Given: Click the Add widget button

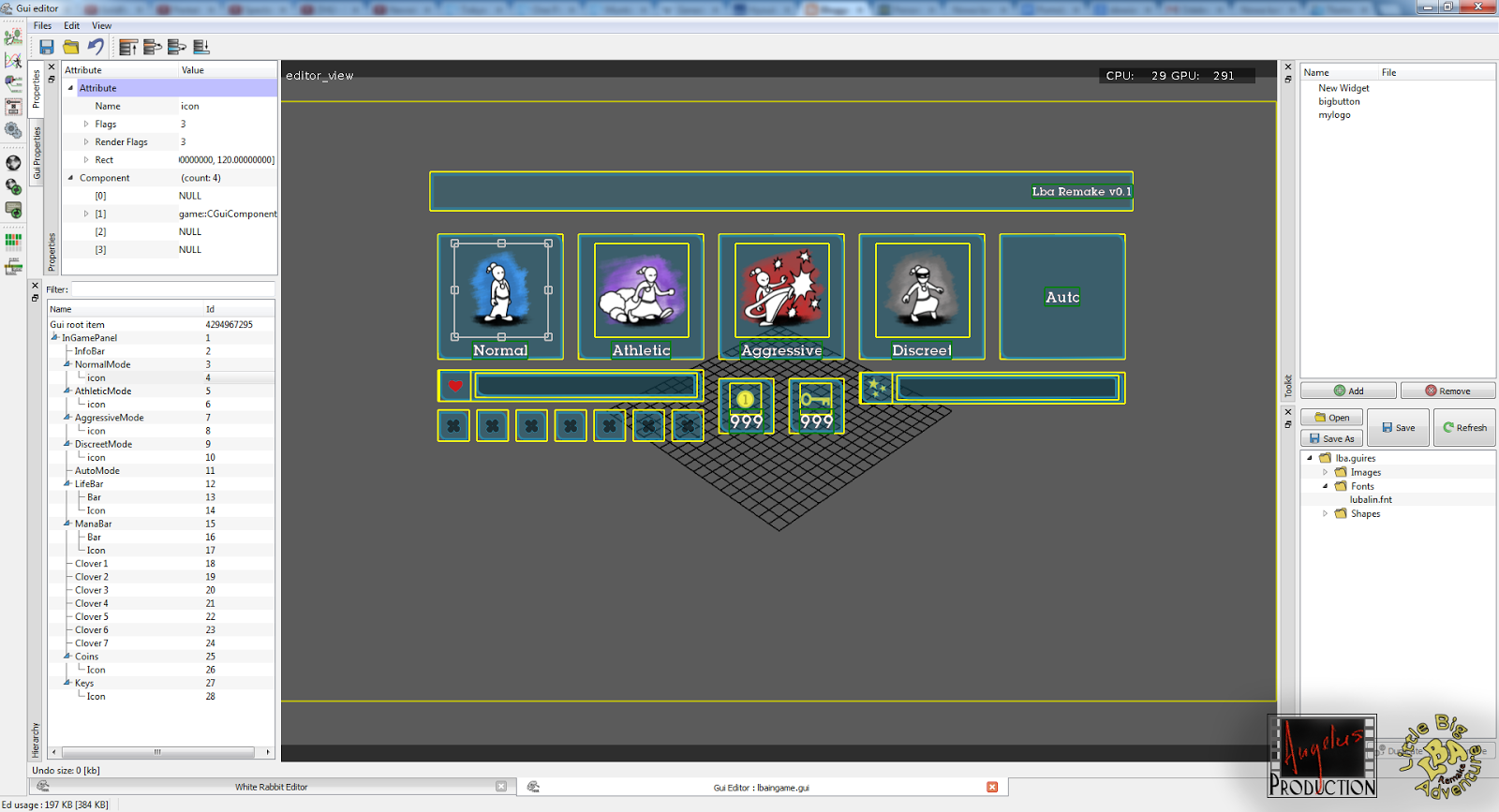Looking at the screenshot, I should [1348, 391].
